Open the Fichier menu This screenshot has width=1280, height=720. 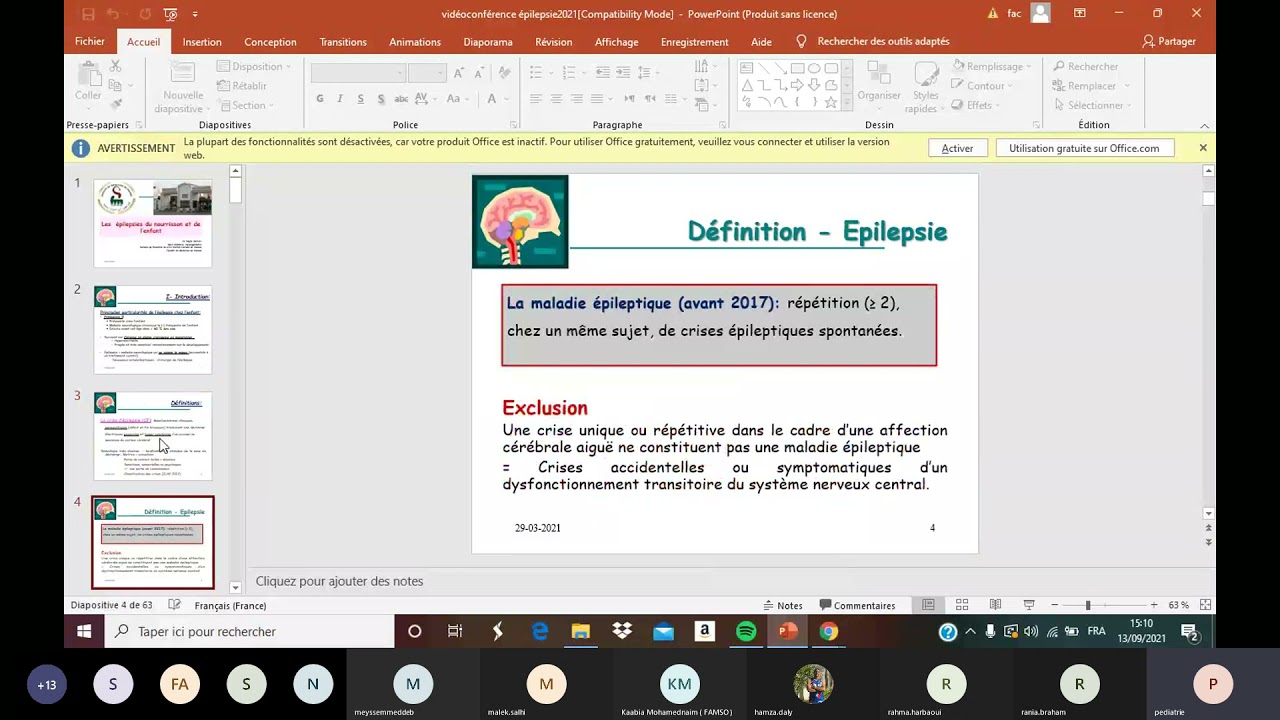coord(90,42)
